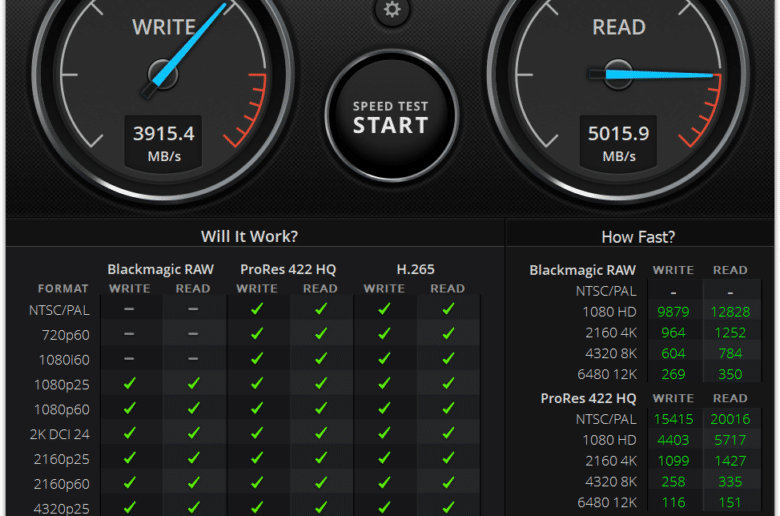Screen dimensions: 780x516
Task: Click the NTSC/PAL row label in Will It Work
Action: click(59, 310)
